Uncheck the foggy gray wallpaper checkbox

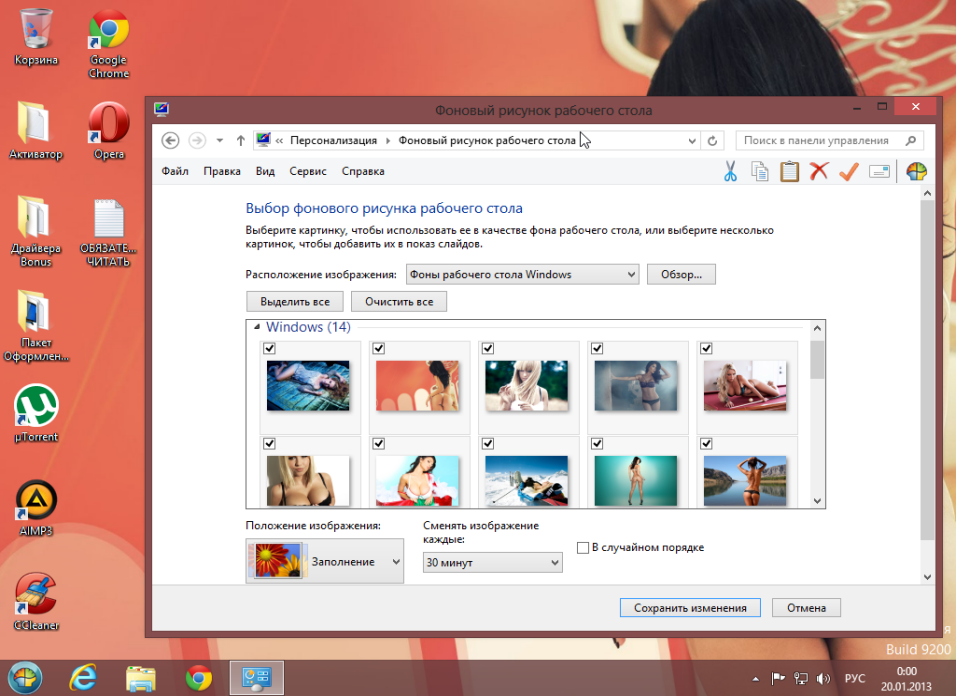(597, 348)
